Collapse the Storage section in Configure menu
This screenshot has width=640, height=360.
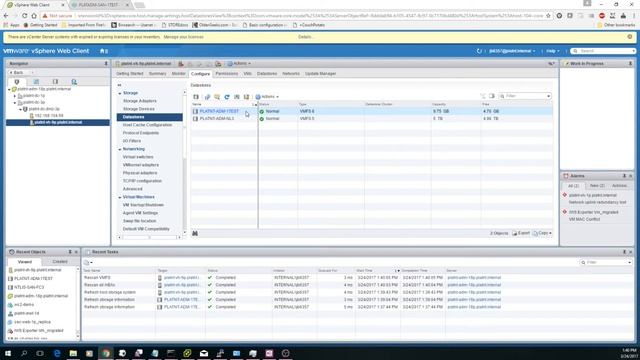120,93
